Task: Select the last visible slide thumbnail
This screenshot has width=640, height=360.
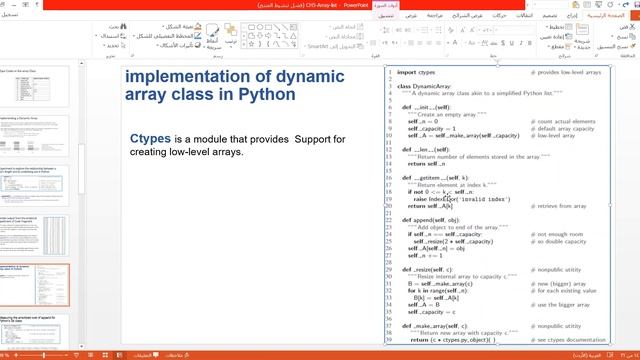Action: tap(34, 331)
